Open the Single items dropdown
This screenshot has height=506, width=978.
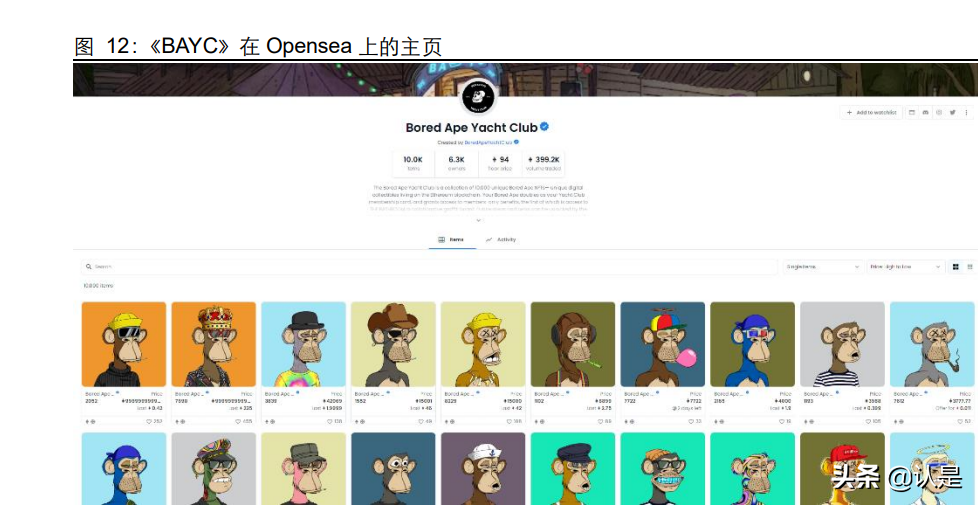823,266
